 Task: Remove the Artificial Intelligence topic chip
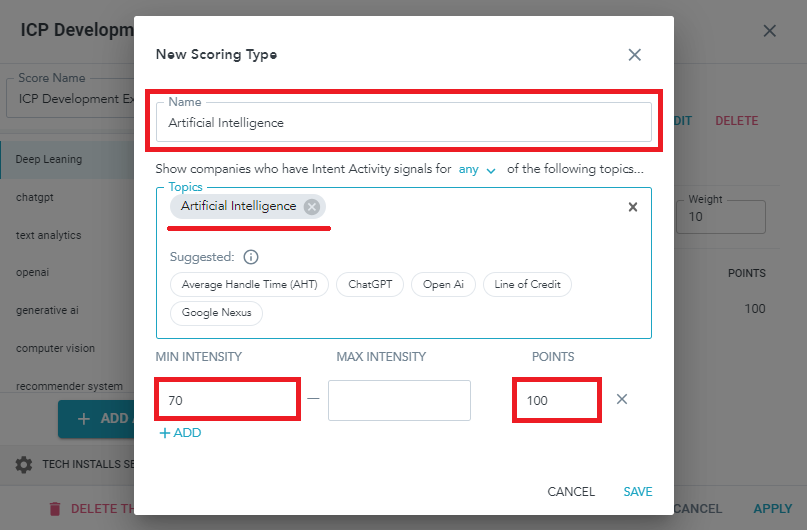[312, 207]
